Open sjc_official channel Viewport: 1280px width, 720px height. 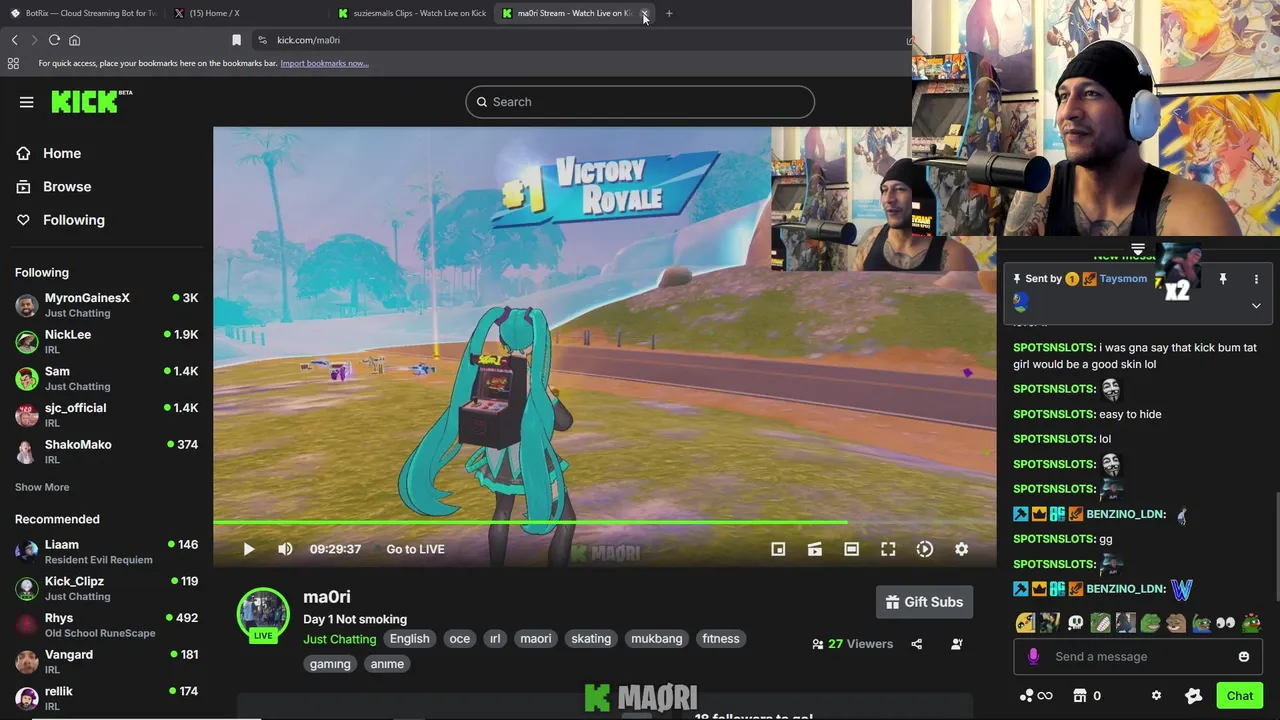(x=107, y=415)
